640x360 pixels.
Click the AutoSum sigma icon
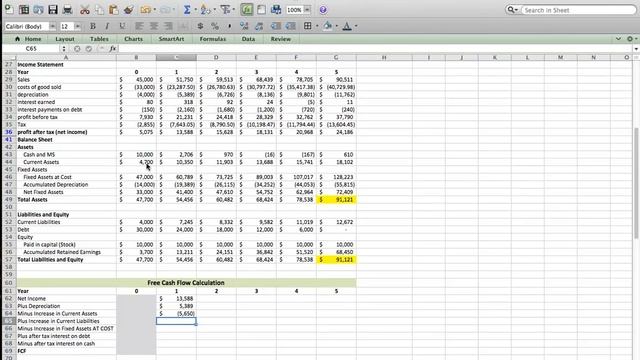pyautogui.click(x=187, y=9)
